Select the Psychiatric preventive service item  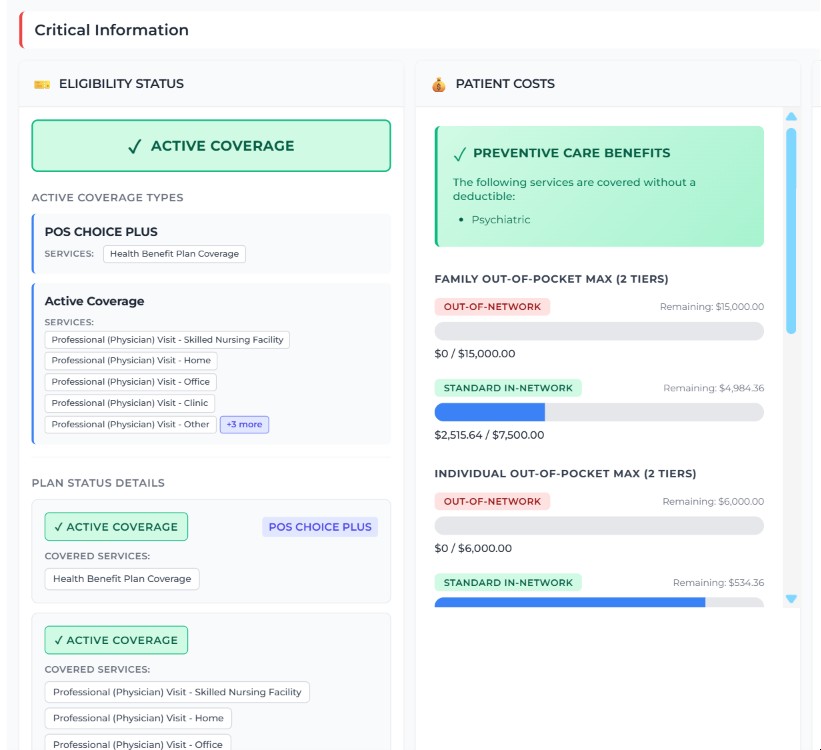[501, 220]
